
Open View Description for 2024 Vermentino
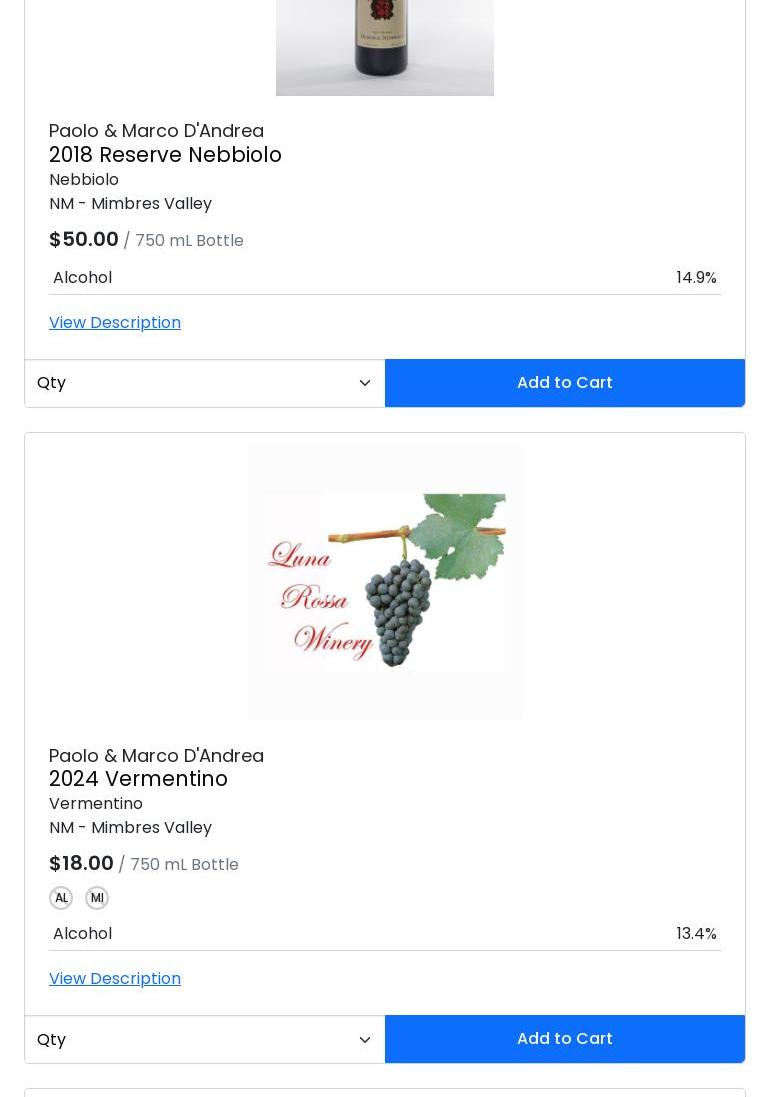tap(115, 979)
